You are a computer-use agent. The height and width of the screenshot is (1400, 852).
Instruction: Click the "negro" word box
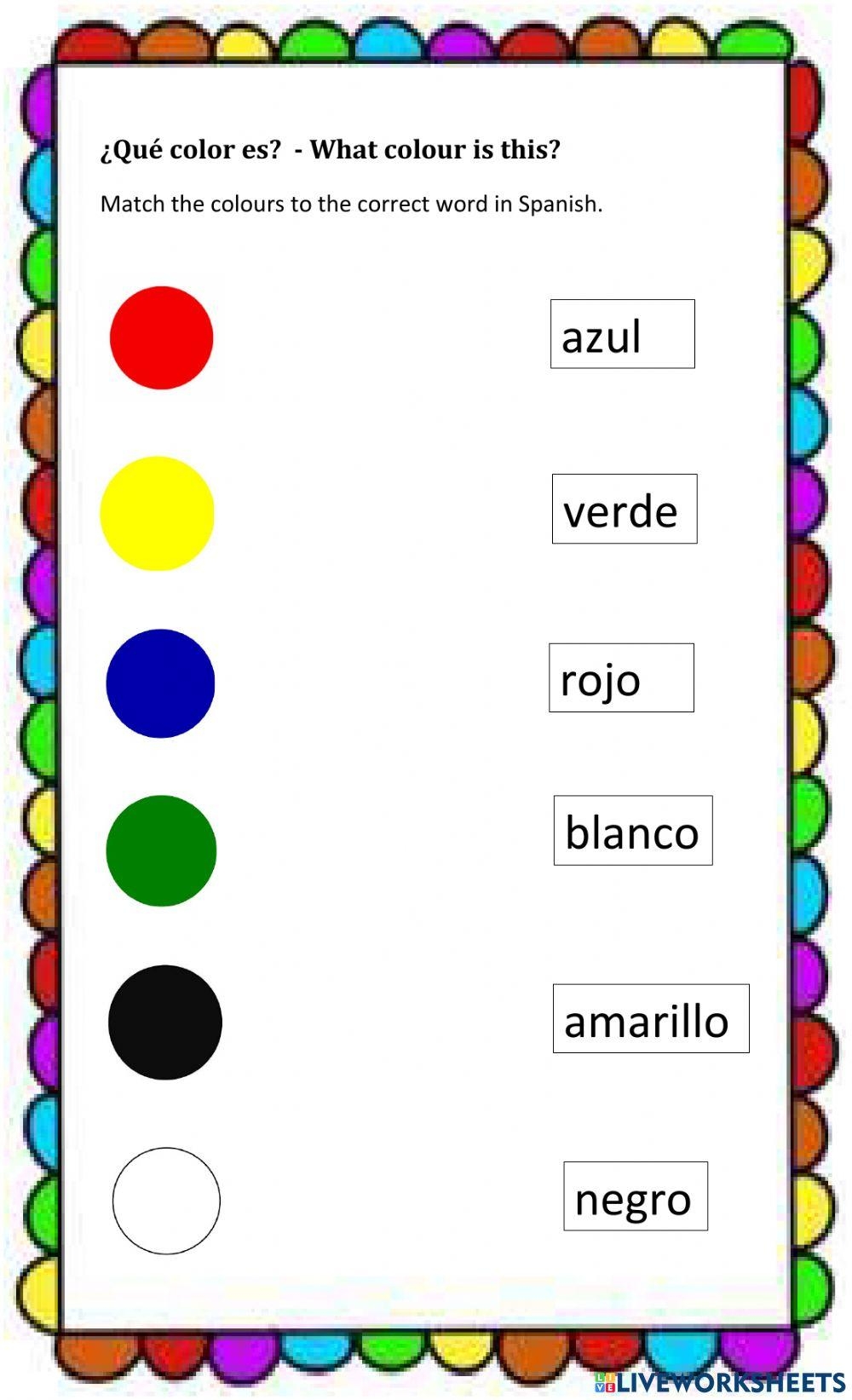pos(635,1195)
